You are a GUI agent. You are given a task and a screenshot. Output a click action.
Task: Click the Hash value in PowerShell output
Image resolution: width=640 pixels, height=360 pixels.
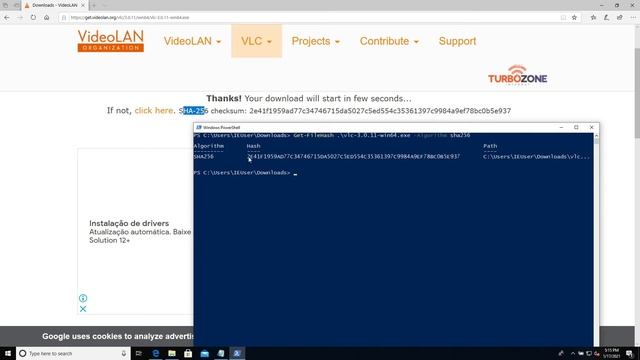(x=353, y=156)
